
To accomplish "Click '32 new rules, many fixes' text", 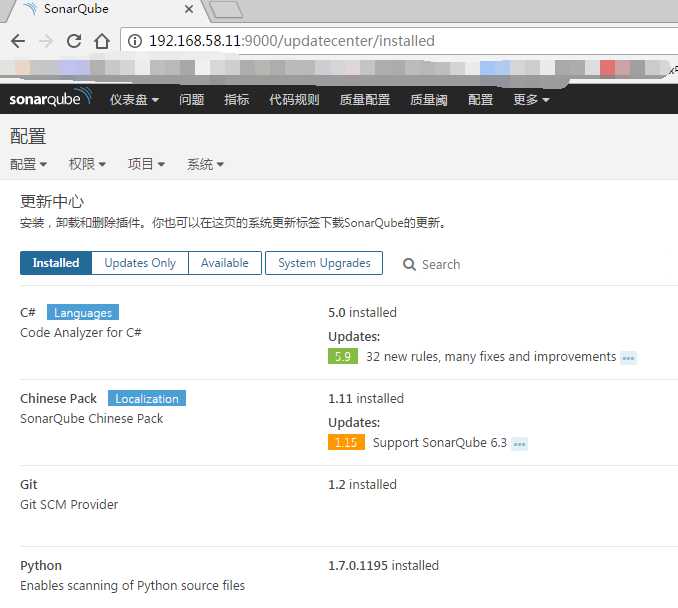I will pos(491,357).
